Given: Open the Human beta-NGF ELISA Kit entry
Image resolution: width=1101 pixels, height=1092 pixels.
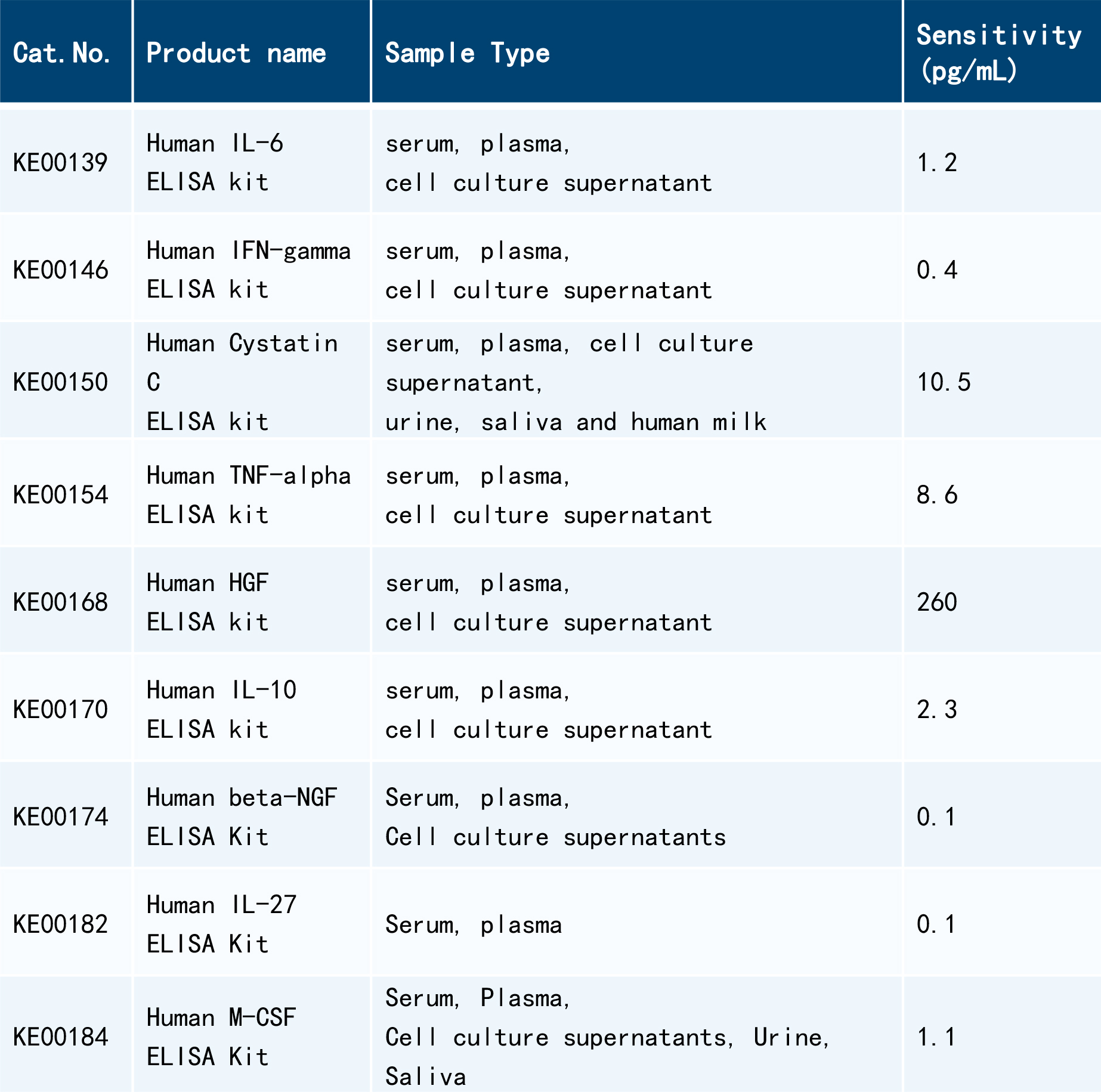Looking at the screenshot, I should click(x=242, y=817).
